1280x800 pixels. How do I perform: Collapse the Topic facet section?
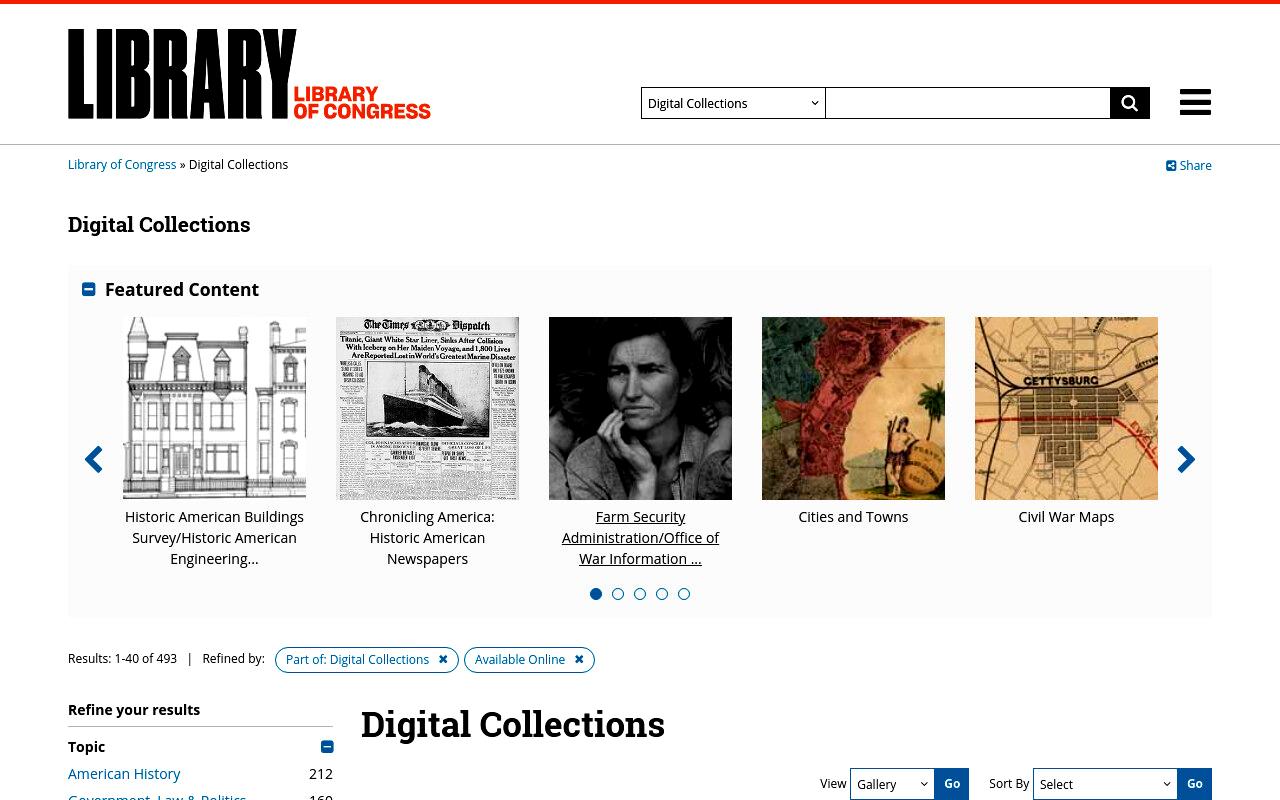[x=327, y=747]
